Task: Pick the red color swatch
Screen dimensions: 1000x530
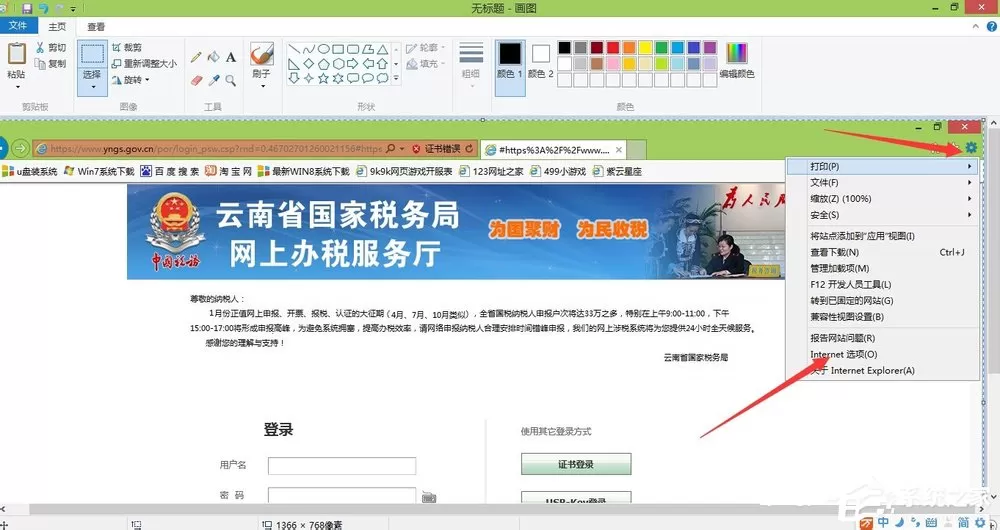Action: (x=613, y=47)
